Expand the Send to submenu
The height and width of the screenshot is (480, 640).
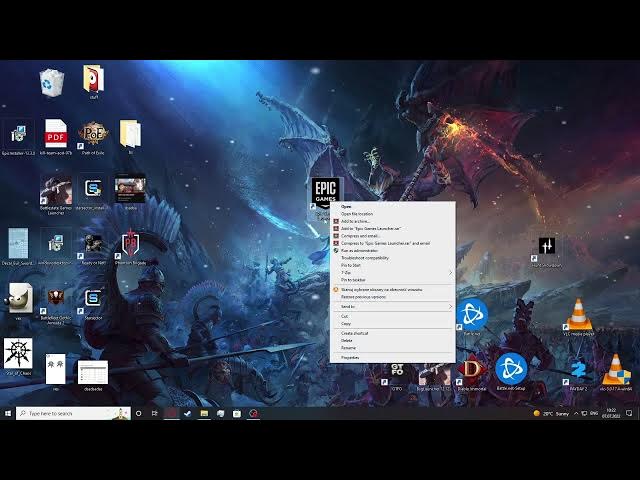click(x=393, y=307)
